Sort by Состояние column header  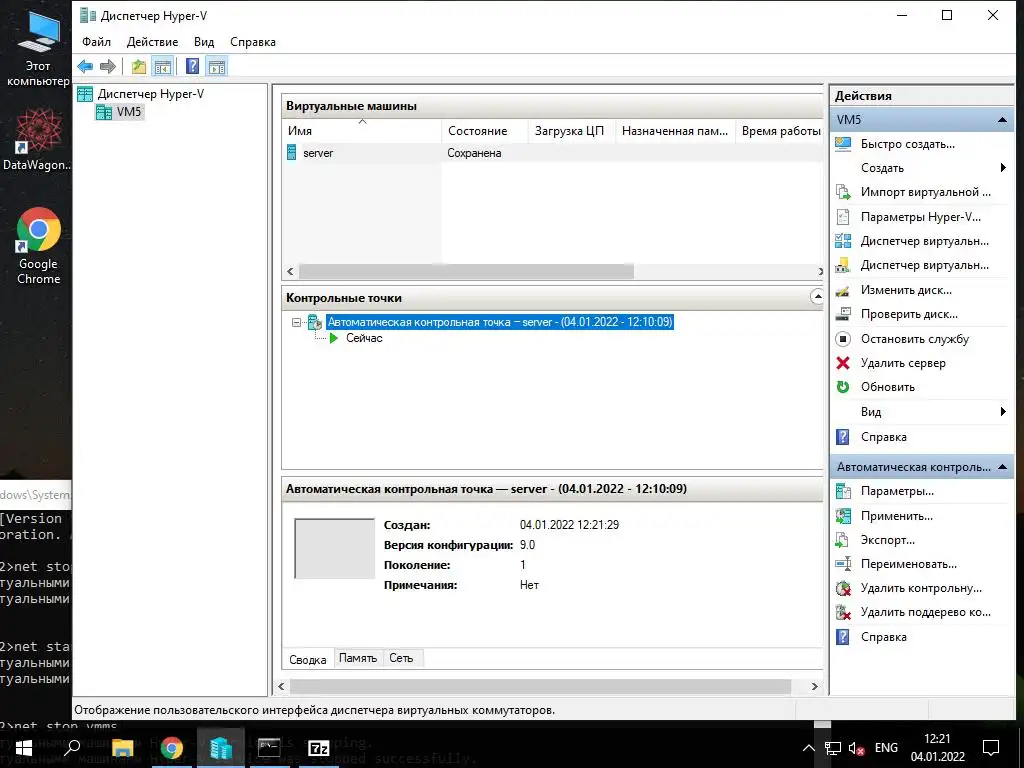[x=485, y=131]
